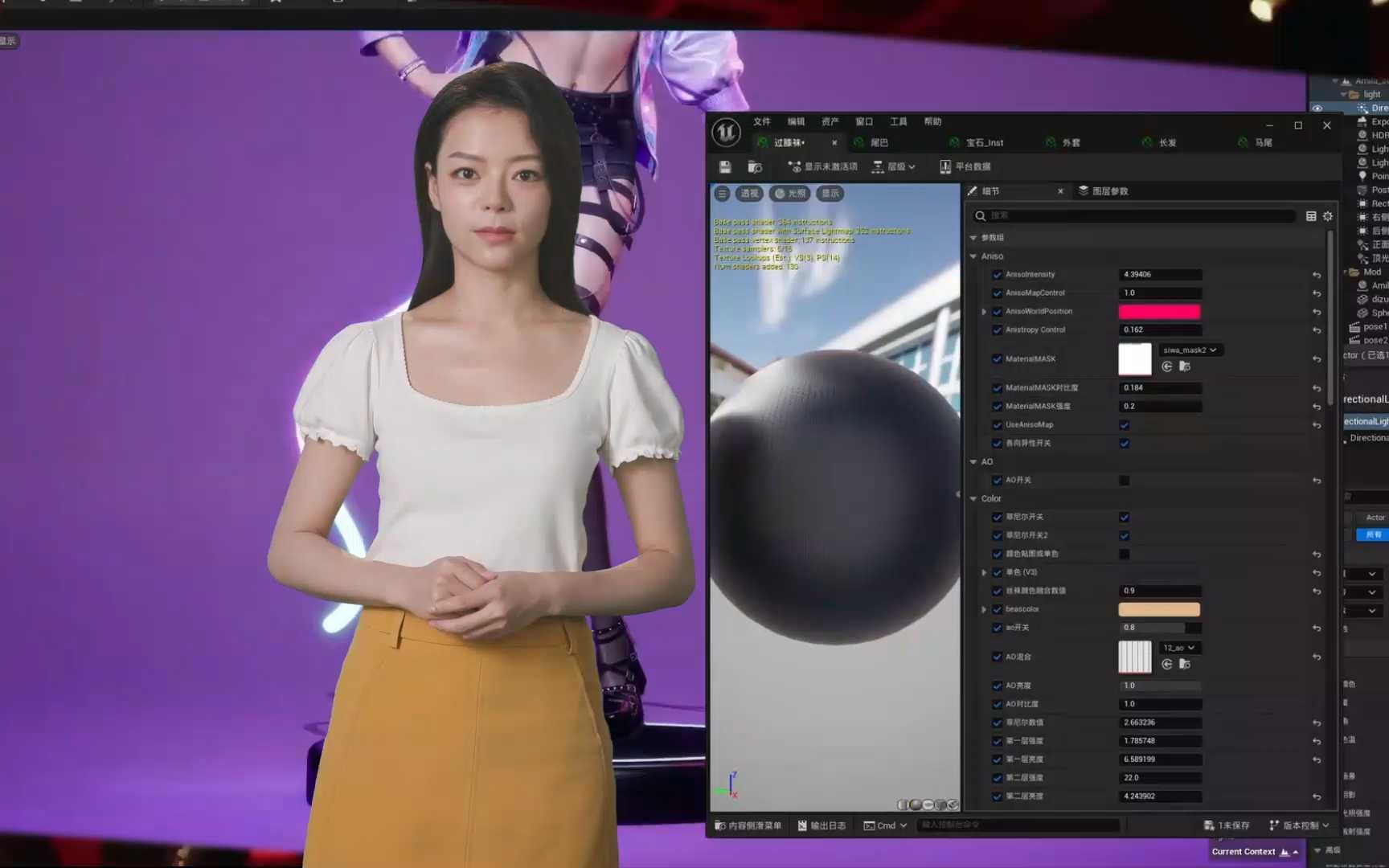Browse to MaterialMASK texture in content browser
Viewport: 1389px width, 868px height.
click(1185, 366)
